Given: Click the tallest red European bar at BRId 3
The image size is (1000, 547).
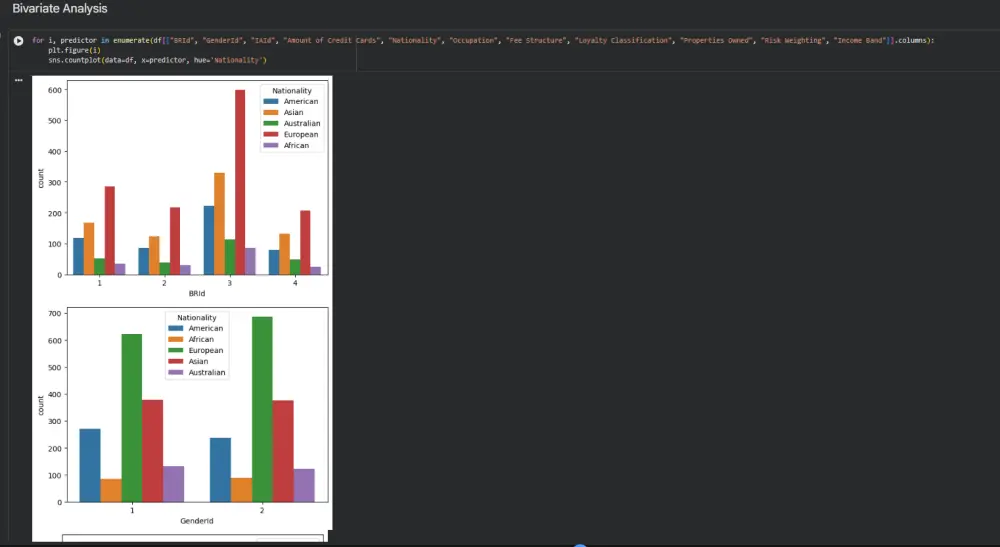Looking at the screenshot, I should tap(240, 182).
